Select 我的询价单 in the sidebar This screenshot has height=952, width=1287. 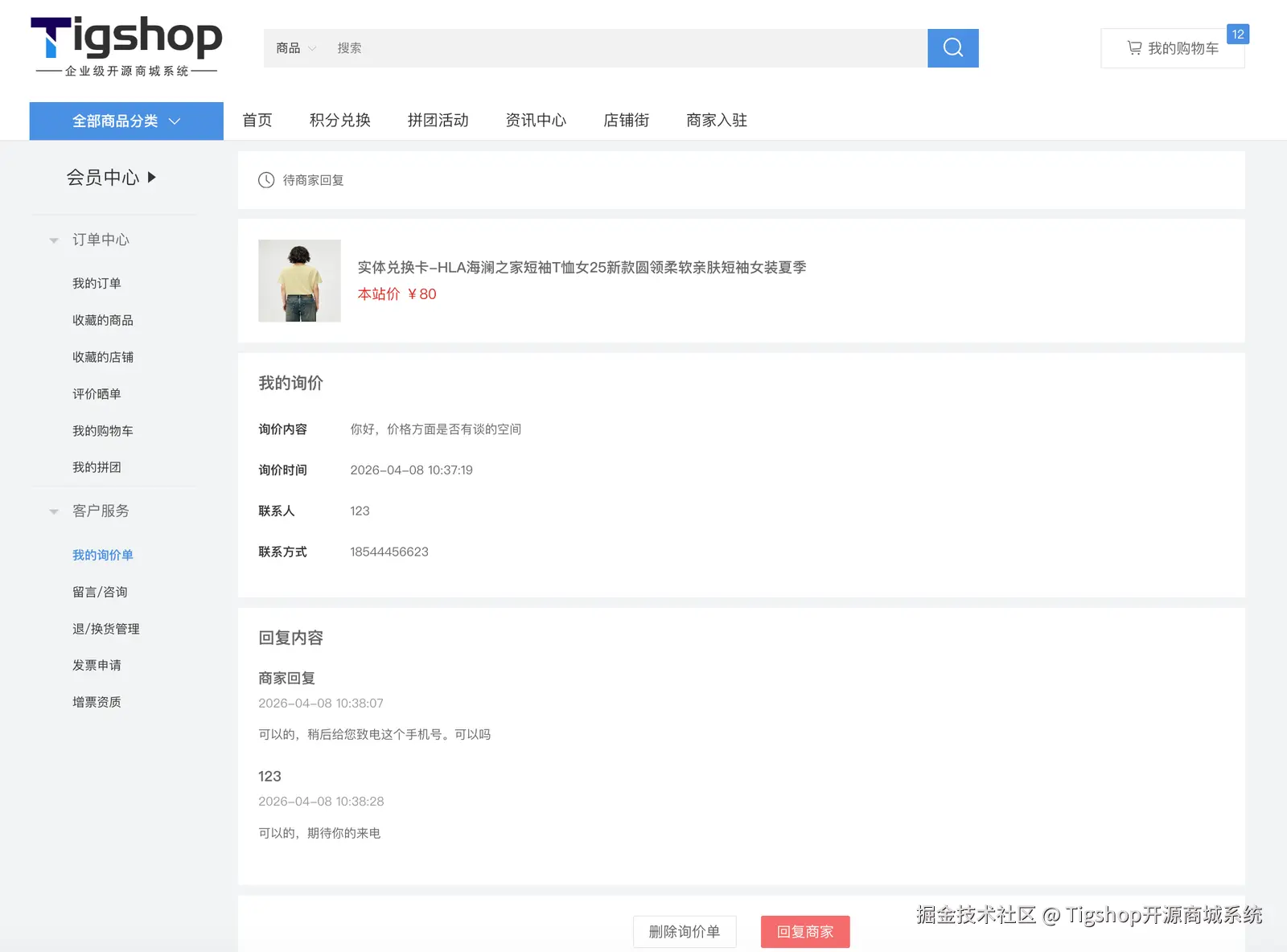click(103, 555)
